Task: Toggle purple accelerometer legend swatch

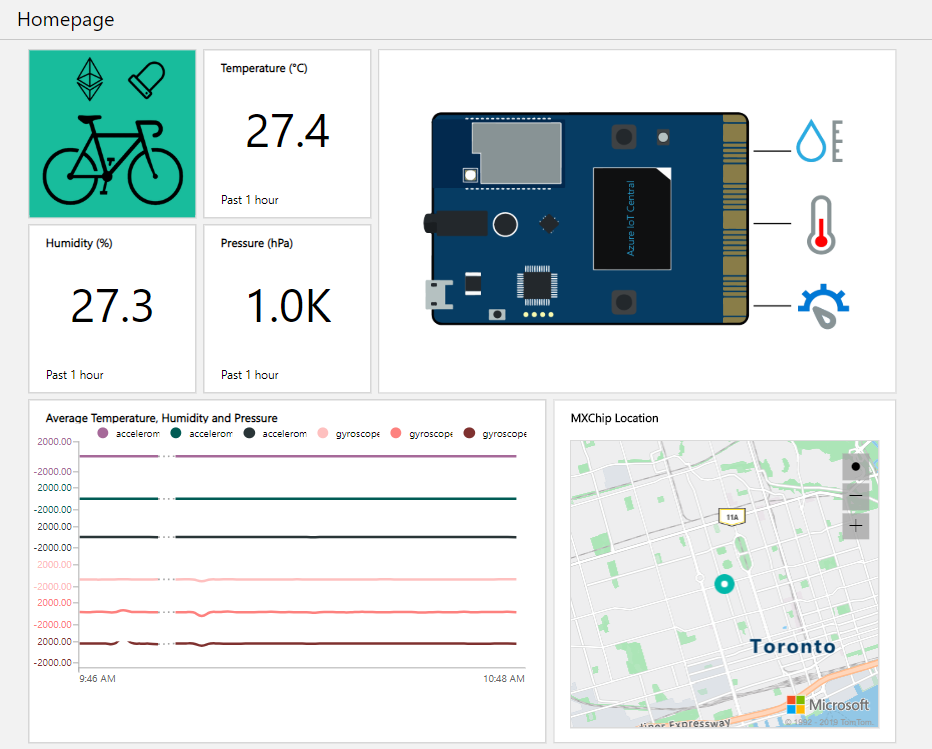Action: pos(103,433)
